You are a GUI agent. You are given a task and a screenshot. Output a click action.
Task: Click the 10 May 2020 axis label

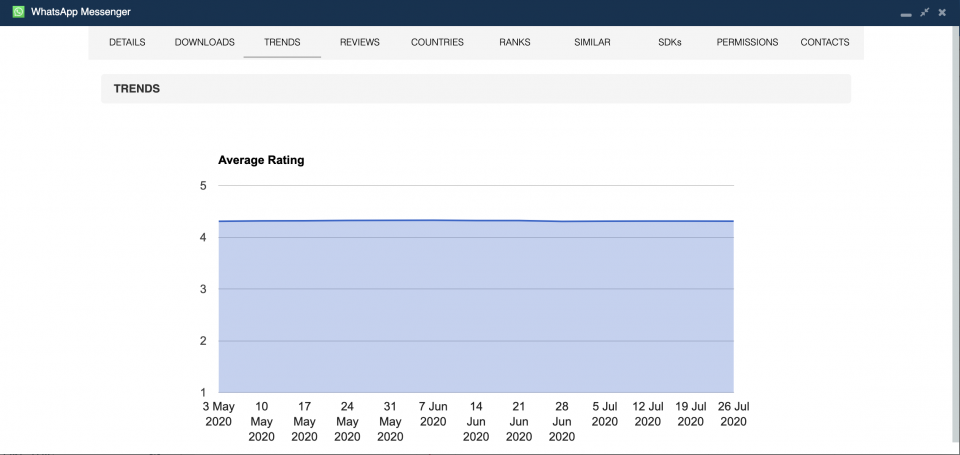tap(261, 421)
